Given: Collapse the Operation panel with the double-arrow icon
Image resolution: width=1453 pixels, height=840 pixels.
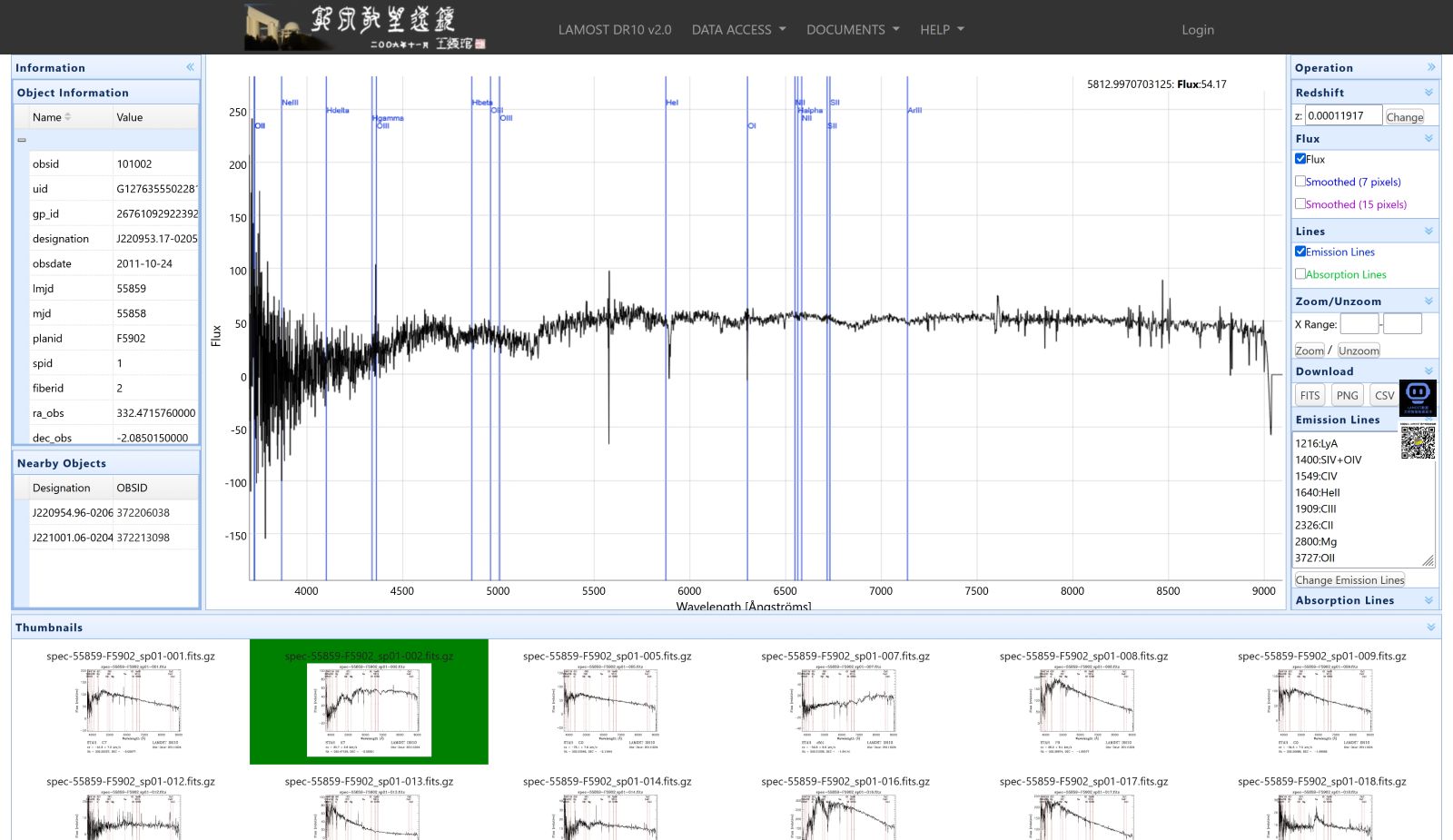Looking at the screenshot, I should pyautogui.click(x=1431, y=67).
